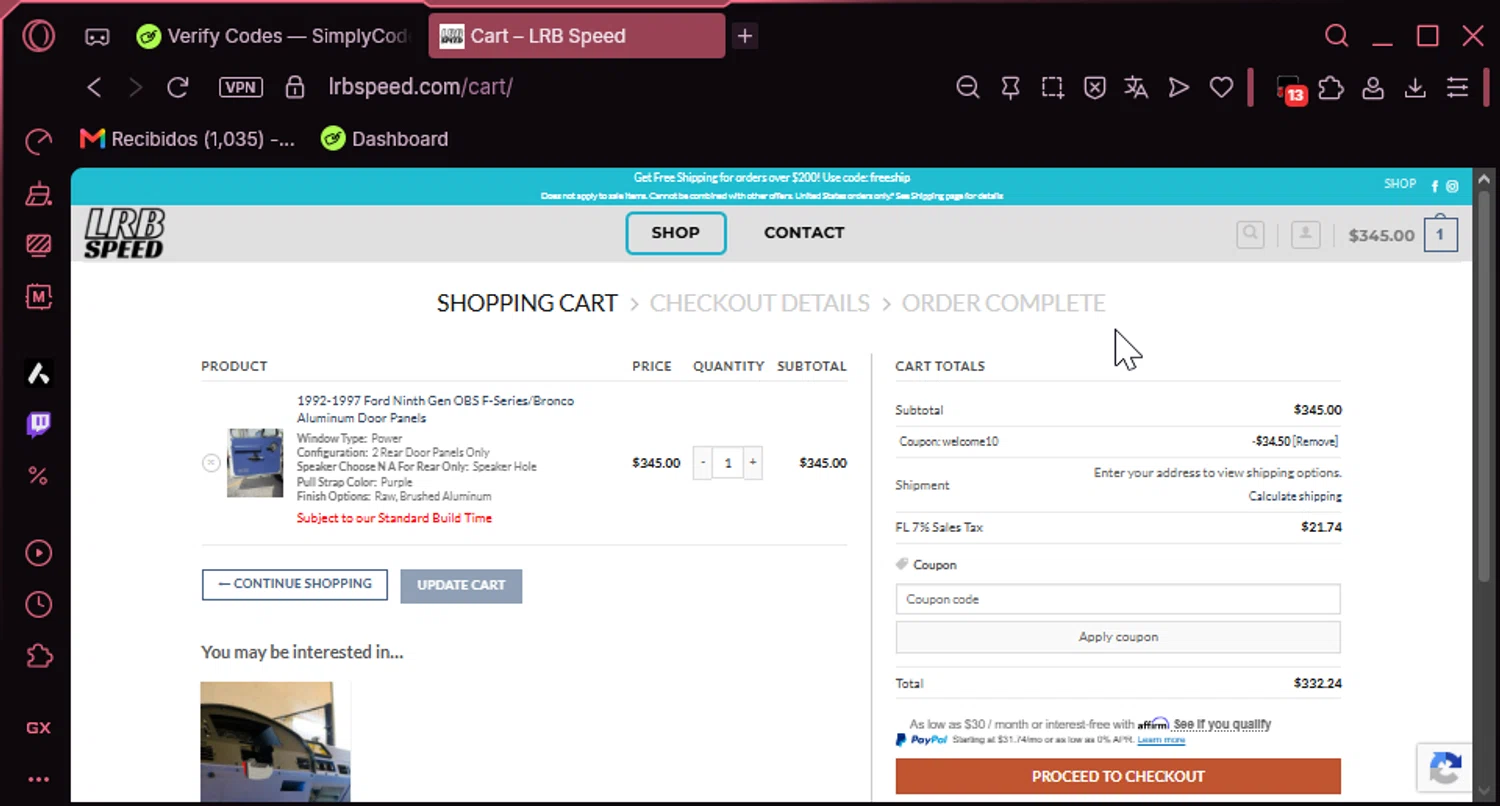Reload the current page
This screenshot has width=1500, height=806.
[x=178, y=87]
